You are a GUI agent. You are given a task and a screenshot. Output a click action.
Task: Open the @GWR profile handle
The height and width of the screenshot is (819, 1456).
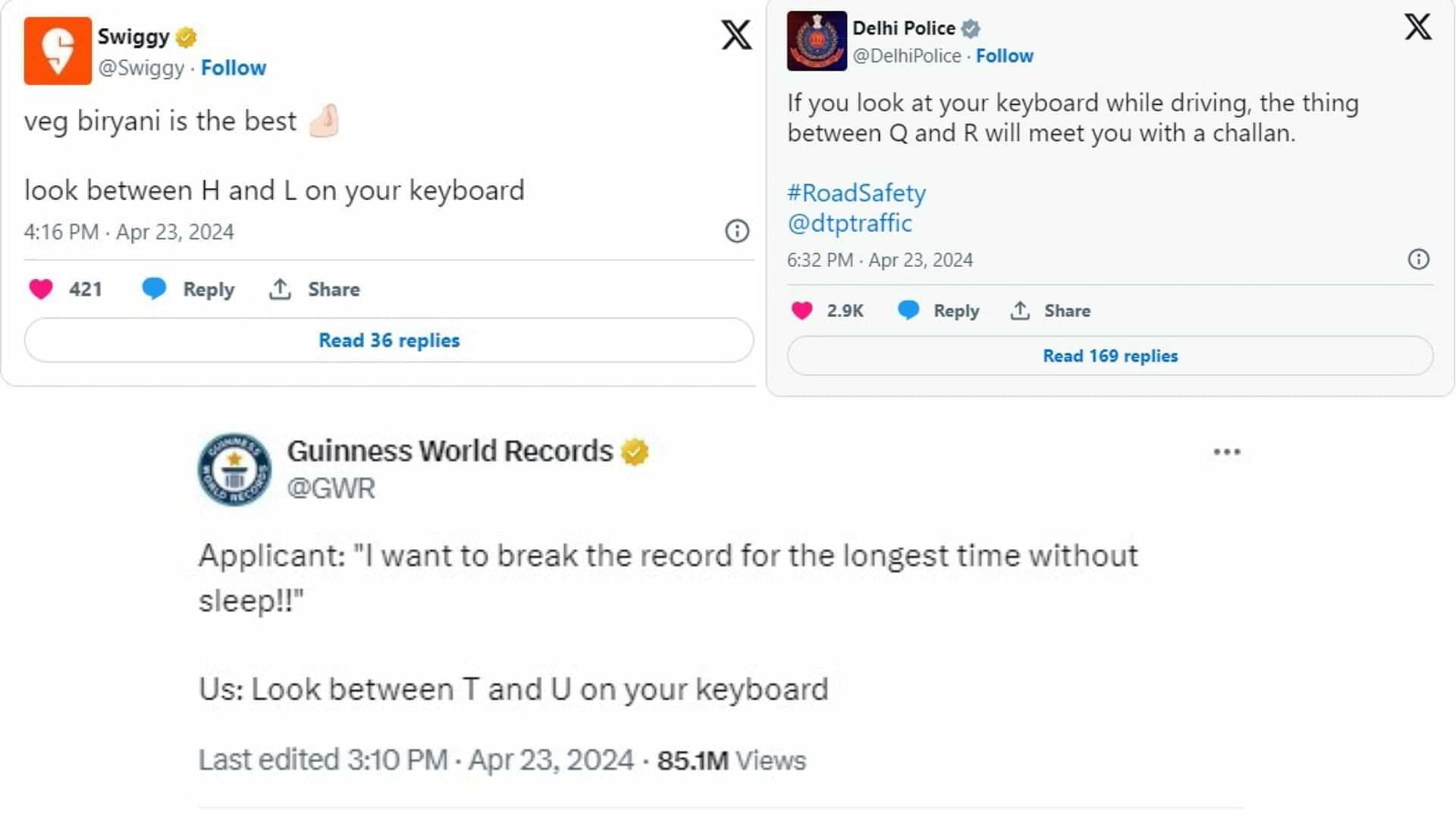coord(331,489)
